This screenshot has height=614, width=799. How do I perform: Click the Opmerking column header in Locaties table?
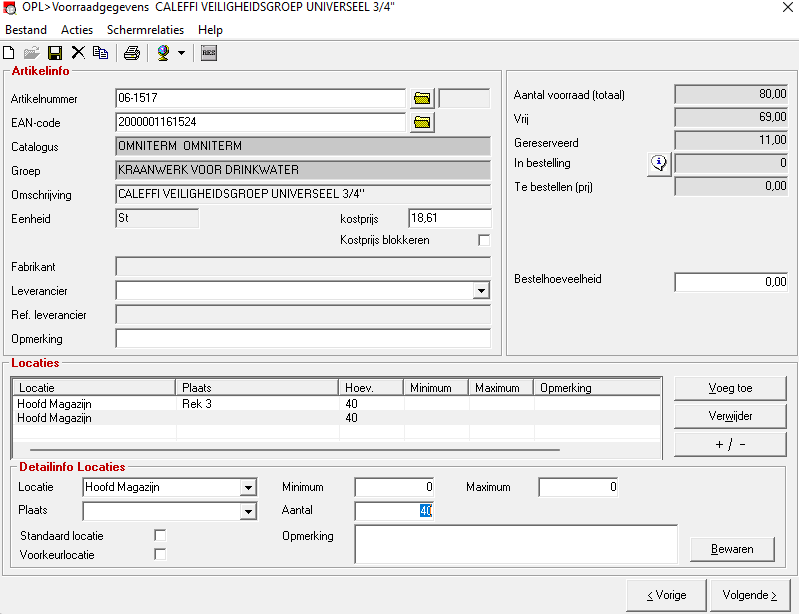tap(597, 388)
